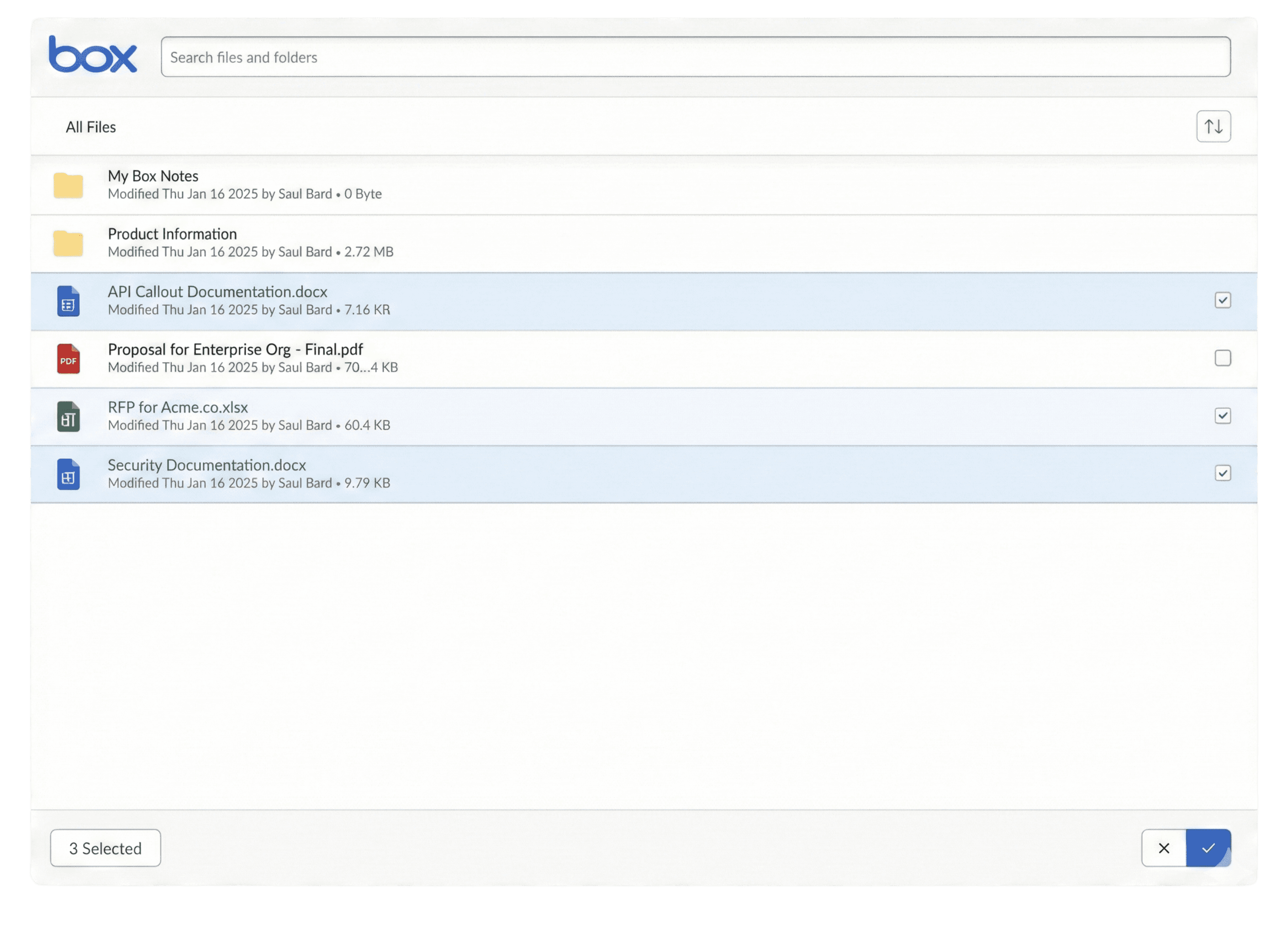Cancel selection with the X button

1164,848
